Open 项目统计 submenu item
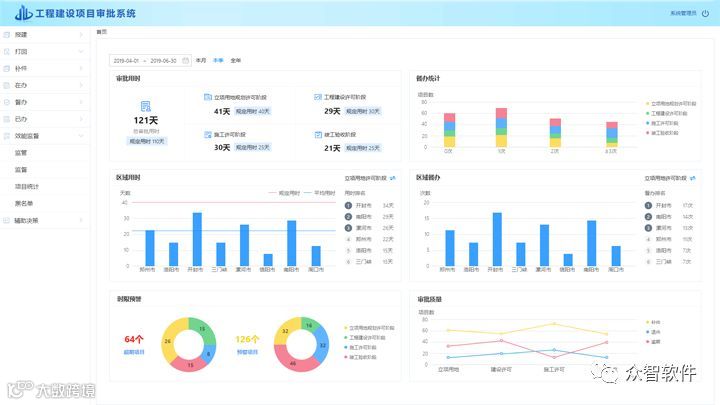The height and width of the screenshot is (405, 720). [x=27, y=186]
